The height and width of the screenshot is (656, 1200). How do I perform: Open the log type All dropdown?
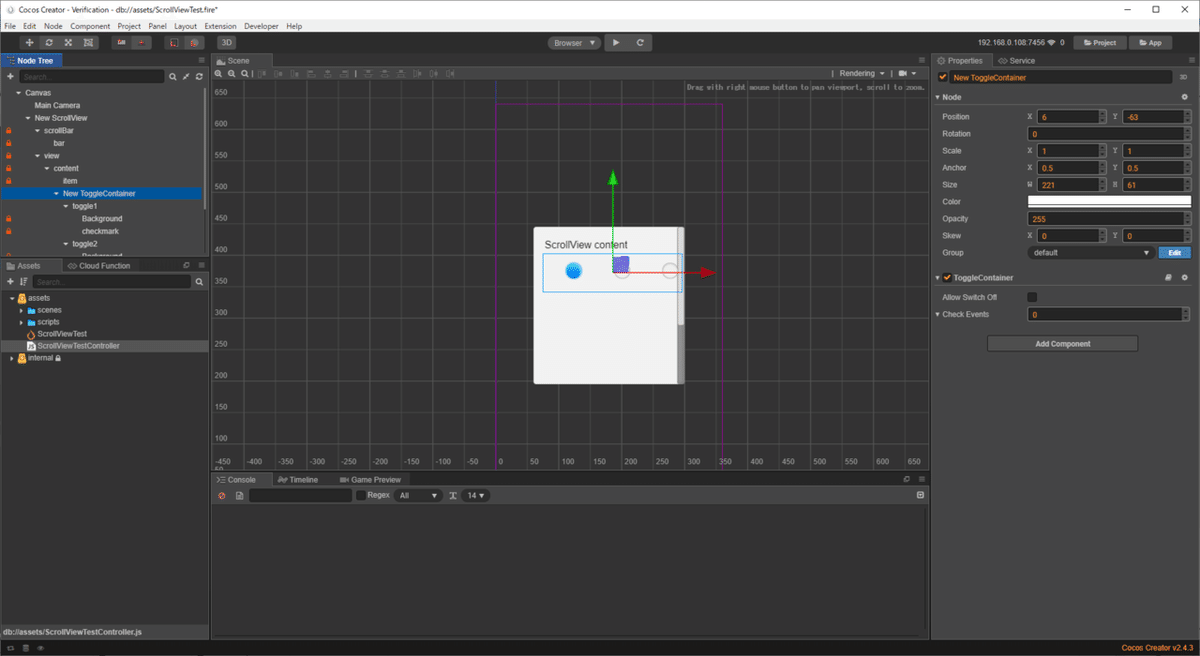[x=418, y=495]
